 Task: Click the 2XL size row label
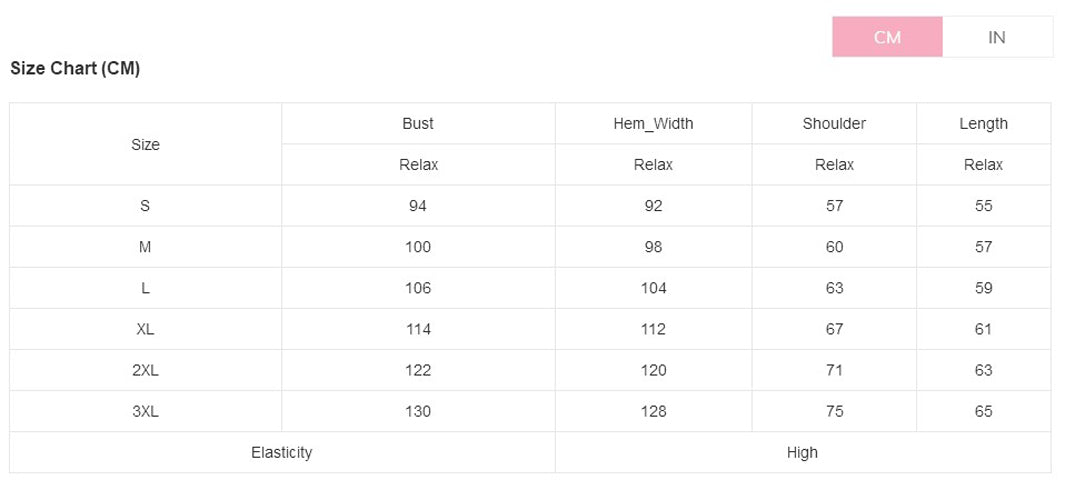145,370
